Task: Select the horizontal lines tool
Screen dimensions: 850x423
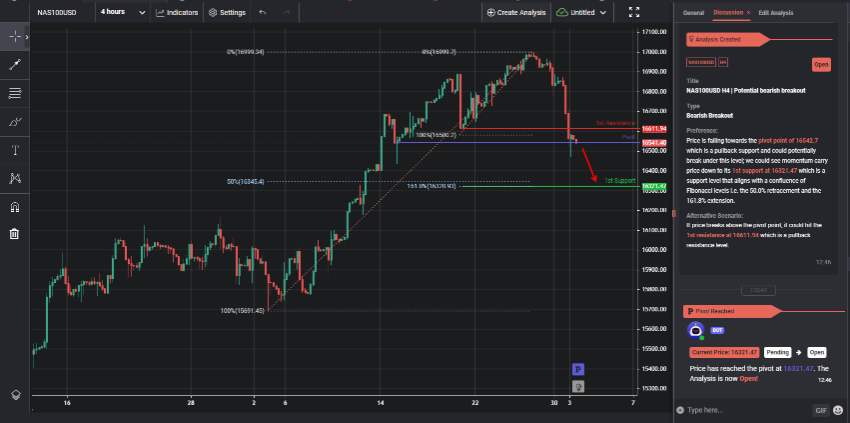Action: tap(15, 93)
